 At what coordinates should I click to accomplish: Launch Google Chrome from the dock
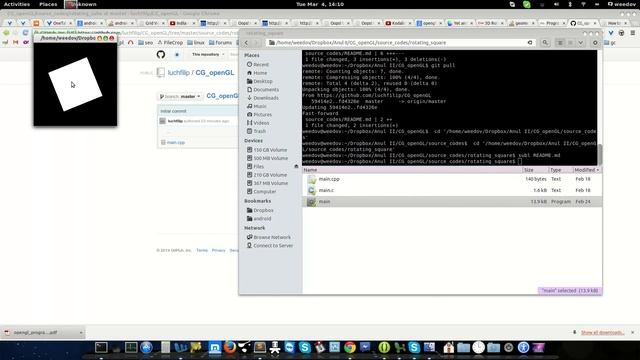point(350,347)
